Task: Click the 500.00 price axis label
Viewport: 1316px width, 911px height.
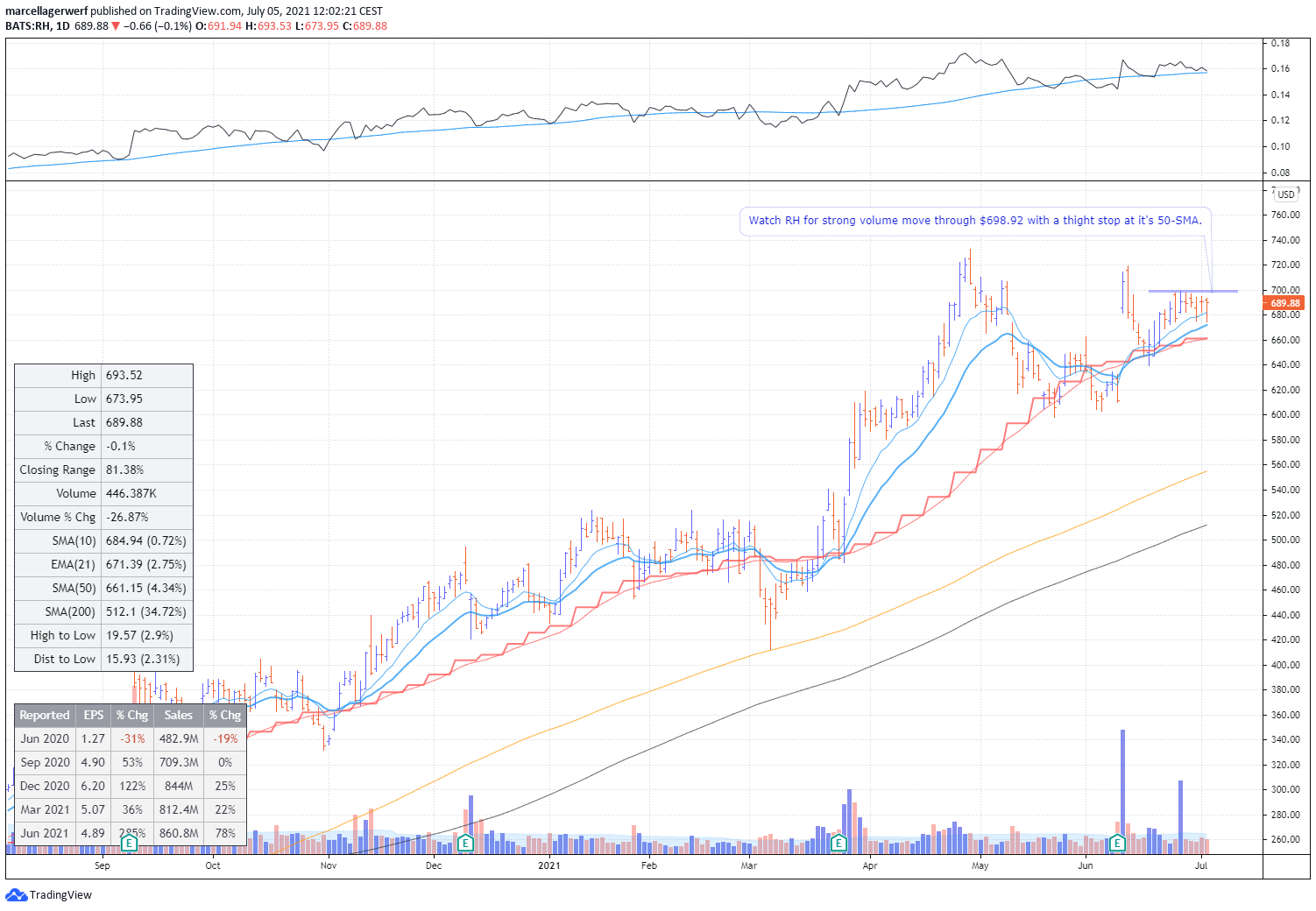Action: point(1285,540)
